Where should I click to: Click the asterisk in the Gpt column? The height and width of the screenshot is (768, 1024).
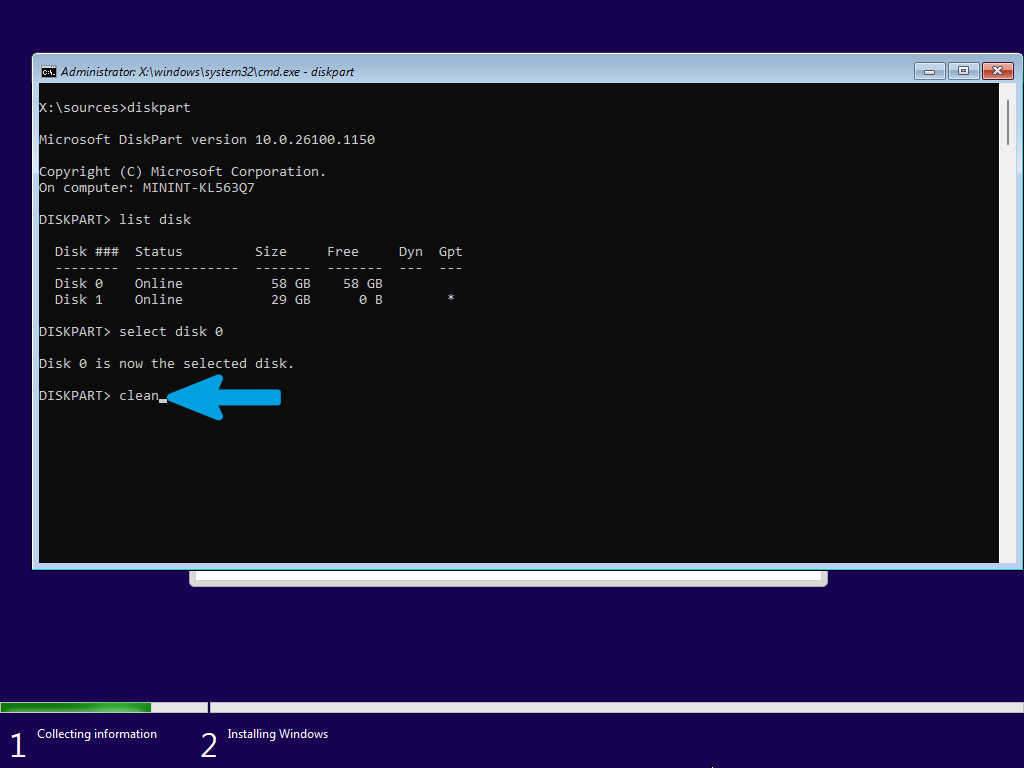(x=451, y=299)
